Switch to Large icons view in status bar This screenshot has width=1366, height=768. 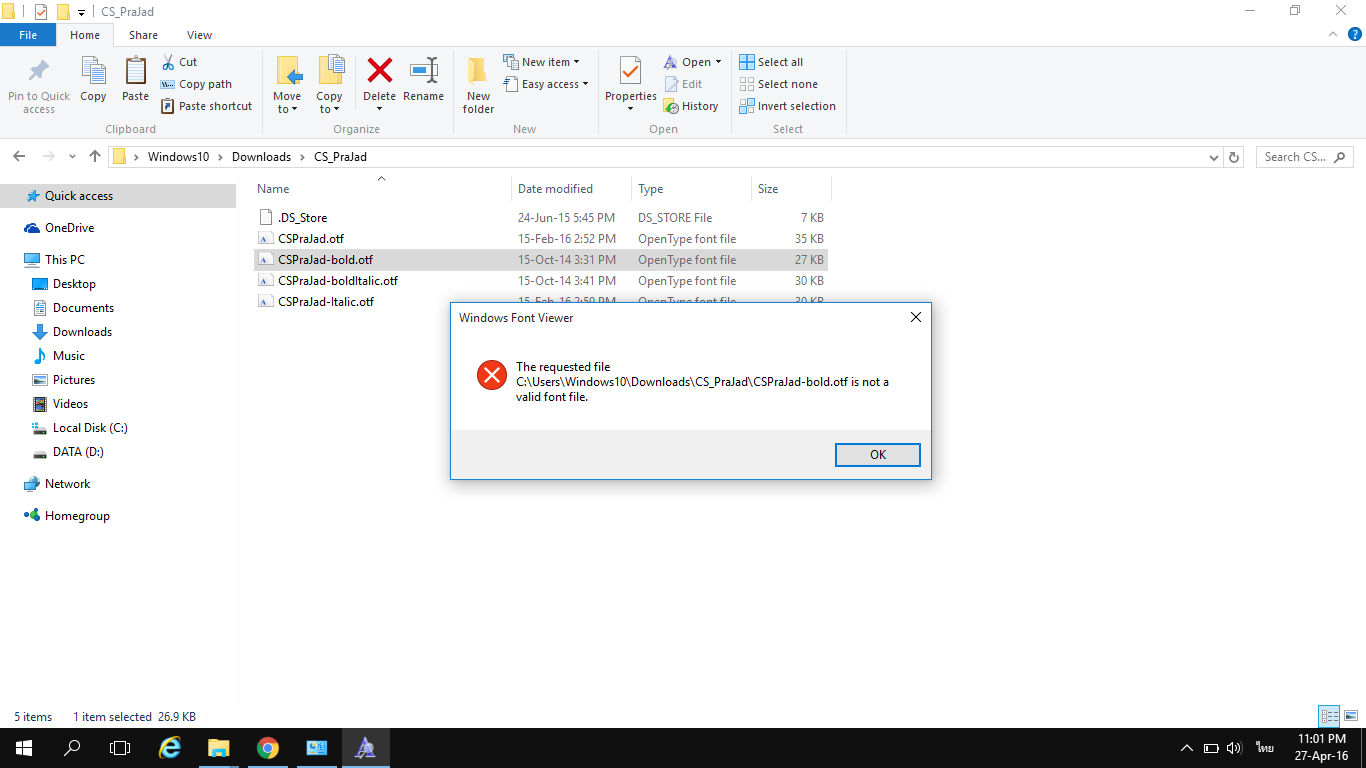tap(1351, 716)
